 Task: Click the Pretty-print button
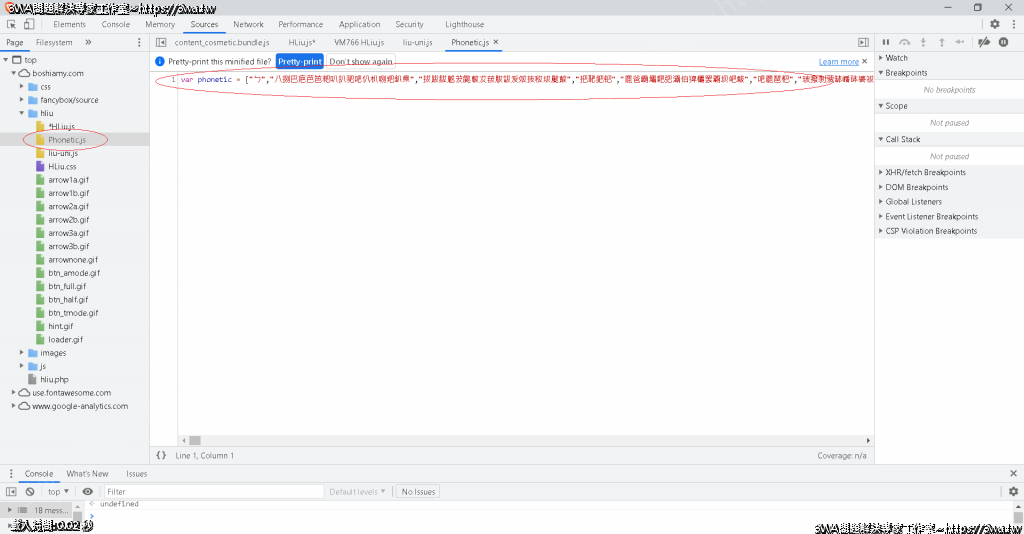300,62
